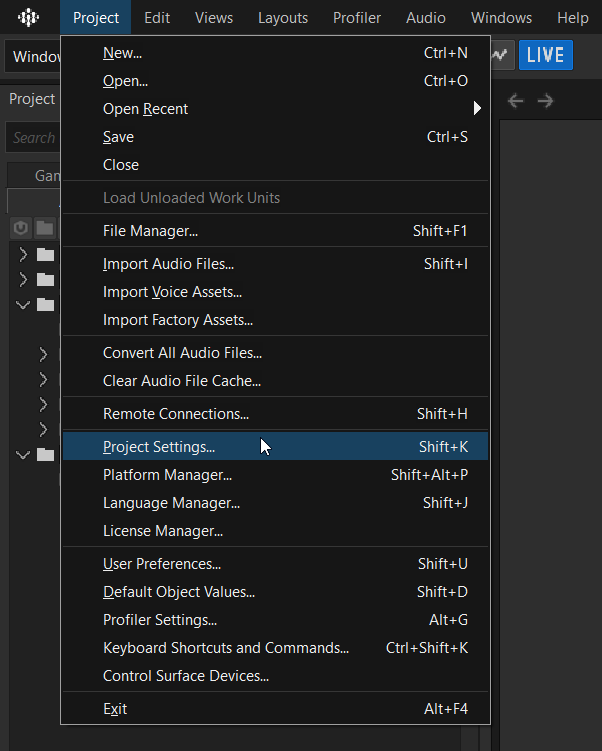Click the back navigation arrow
Screen dimensions: 602x751
pyautogui.click(x=516, y=100)
